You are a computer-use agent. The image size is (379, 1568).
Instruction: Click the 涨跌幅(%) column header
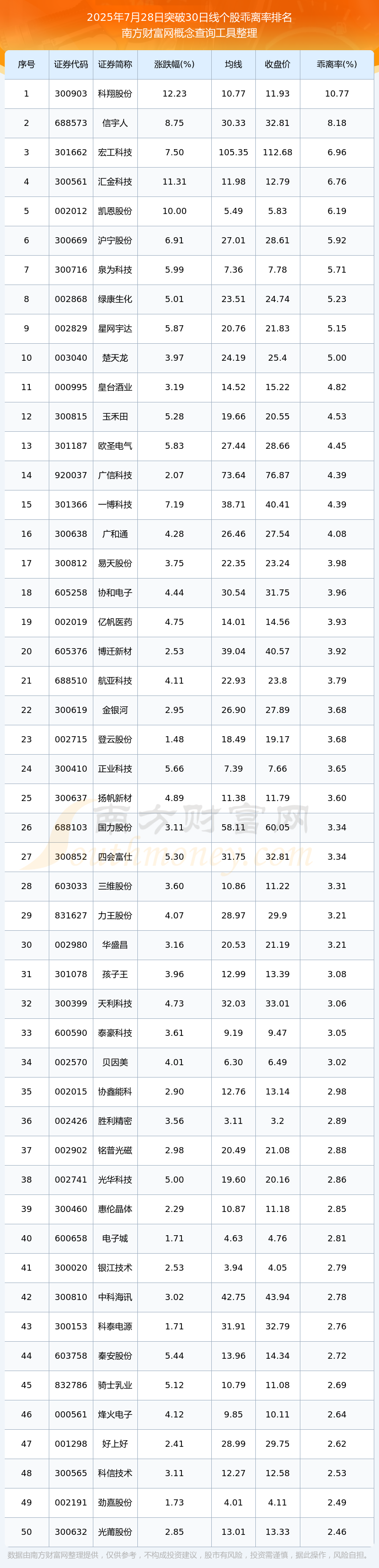click(x=174, y=64)
